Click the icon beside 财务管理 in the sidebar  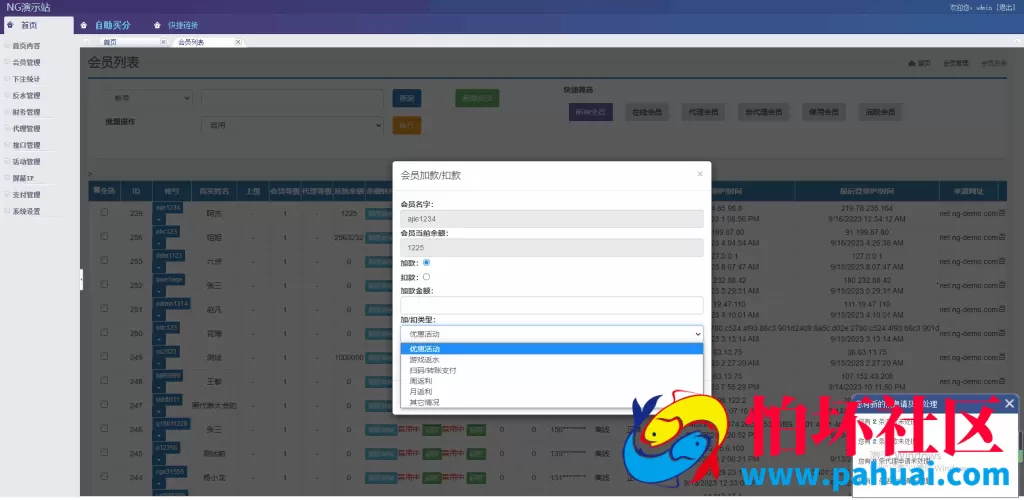(x=7, y=112)
